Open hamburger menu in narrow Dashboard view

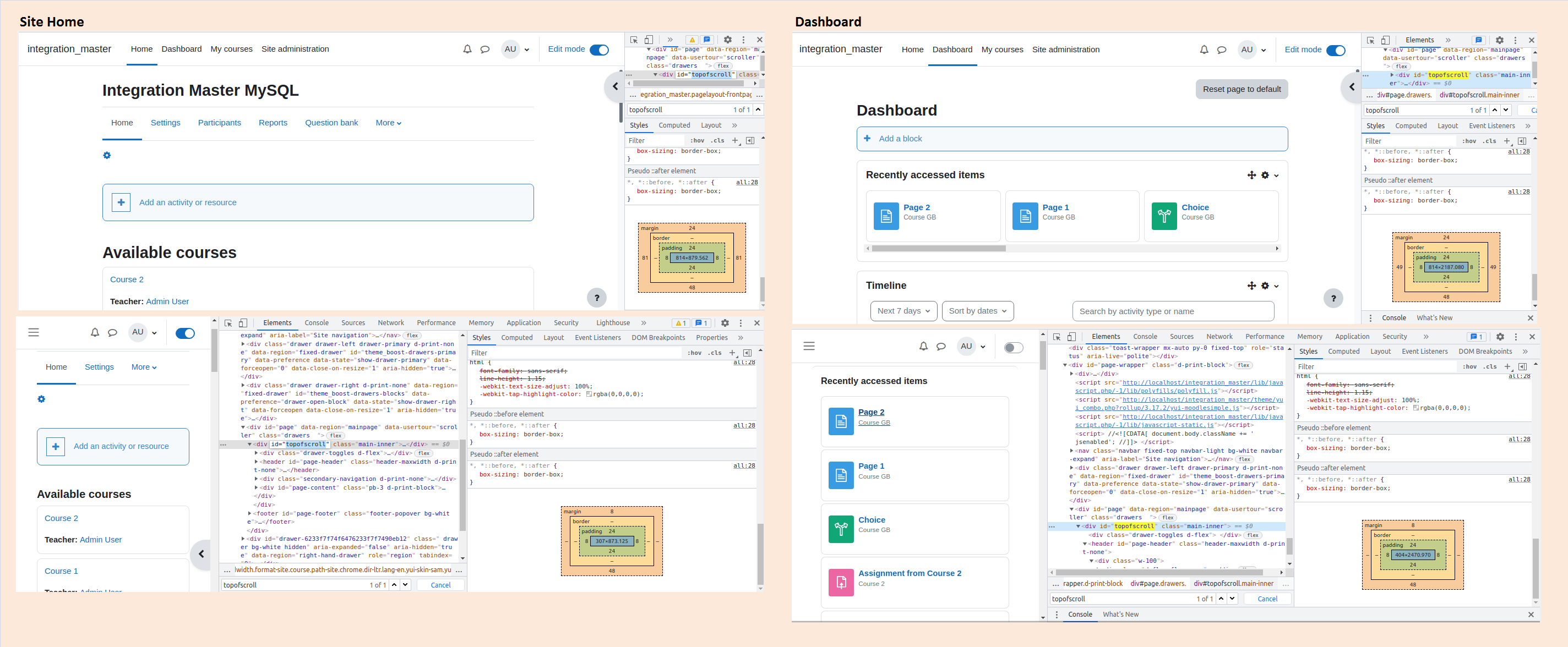point(809,346)
